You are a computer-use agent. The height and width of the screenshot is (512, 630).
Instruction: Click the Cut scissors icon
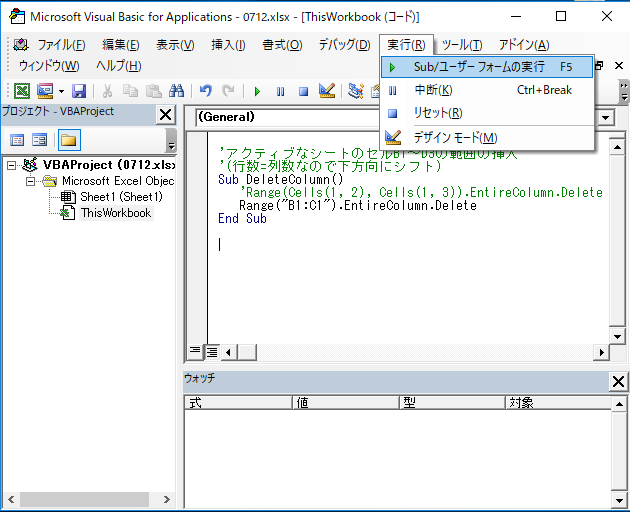[x=107, y=91]
